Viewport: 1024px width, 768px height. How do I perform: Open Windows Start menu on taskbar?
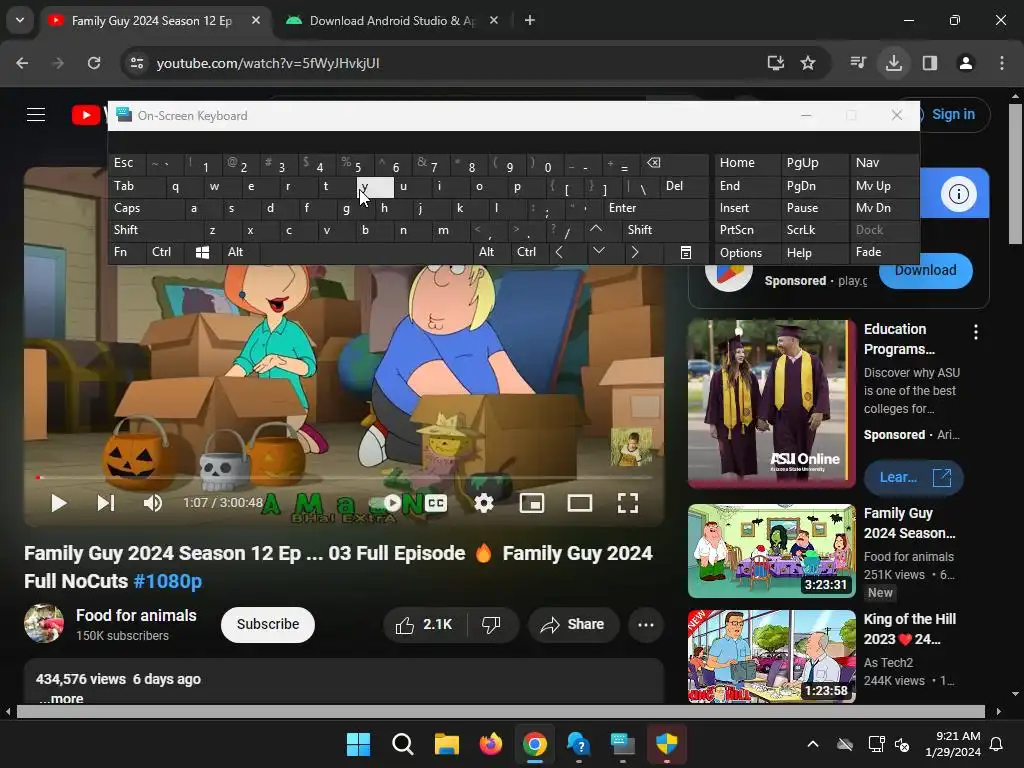click(359, 744)
